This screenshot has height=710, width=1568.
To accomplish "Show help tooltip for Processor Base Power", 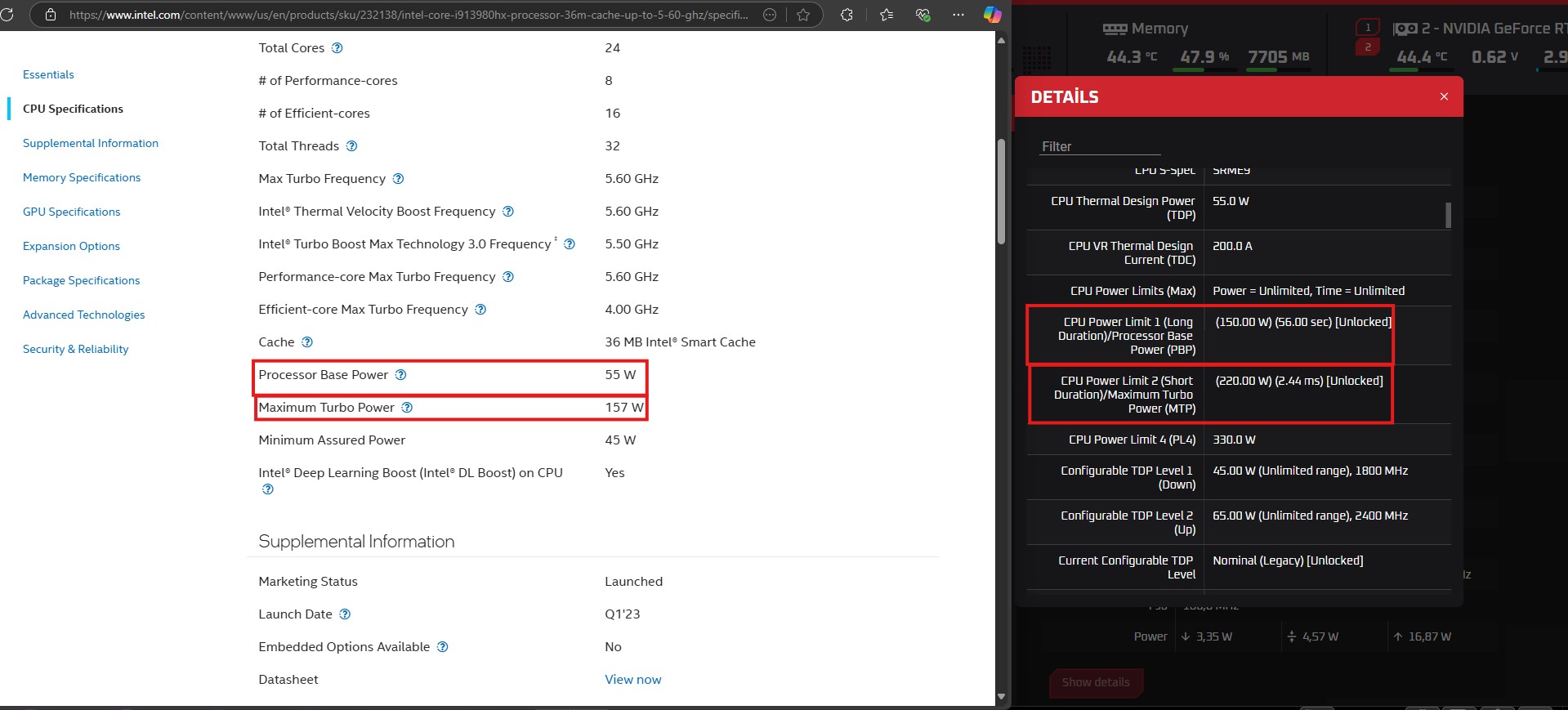I will tap(400, 375).
